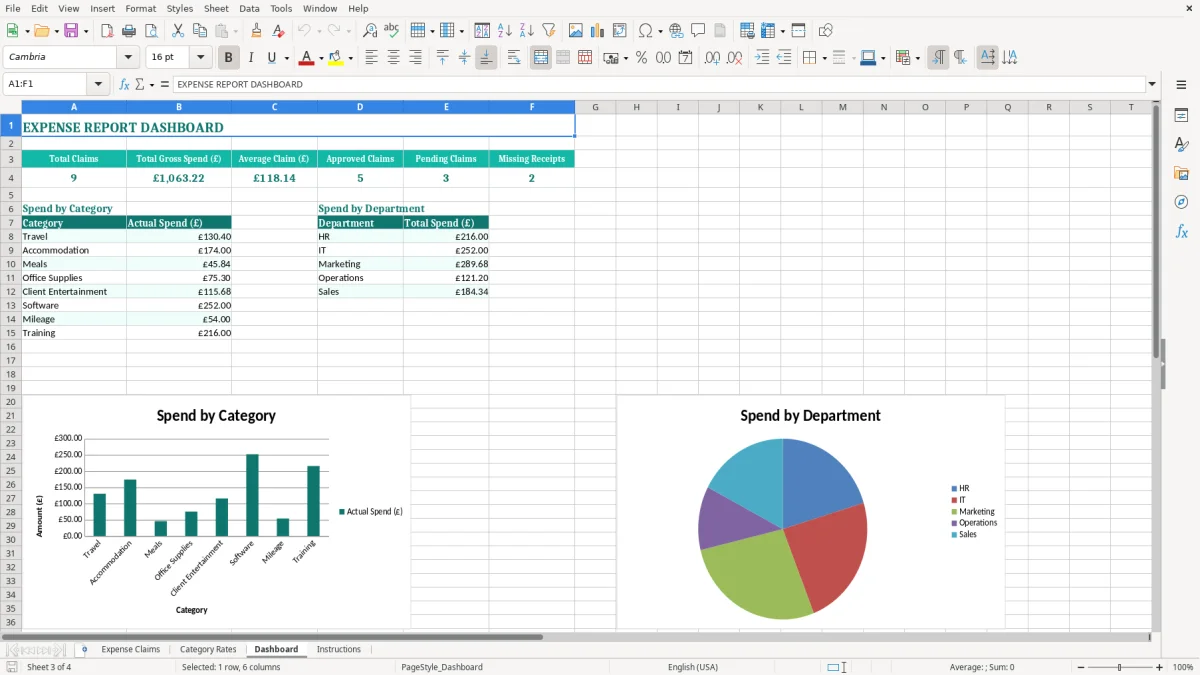The image size is (1200, 675).
Task: Toggle Center Horizontally alignment
Action: point(393,58)
